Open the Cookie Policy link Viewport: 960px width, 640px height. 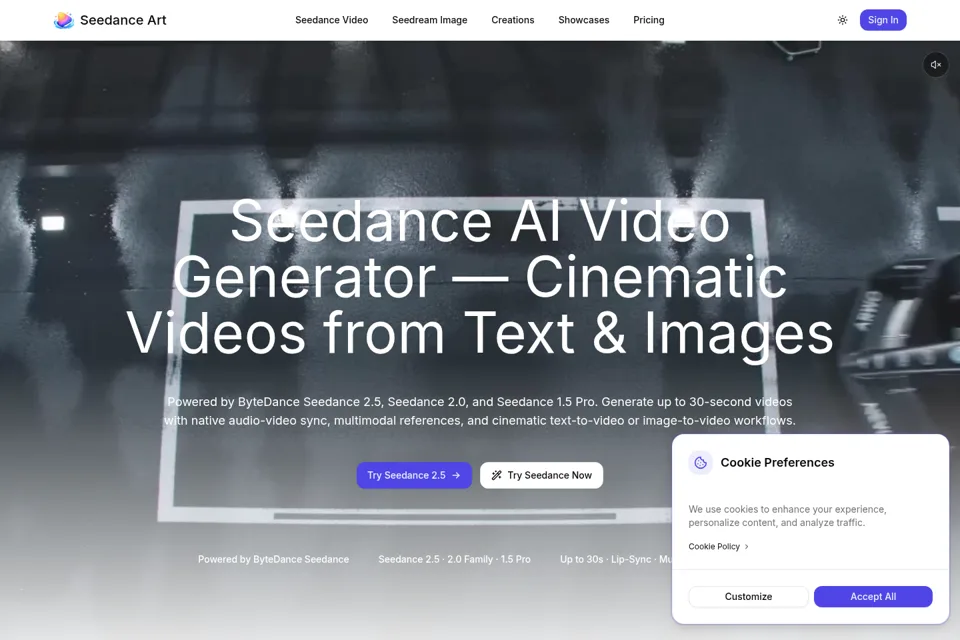tap(714, 546)
